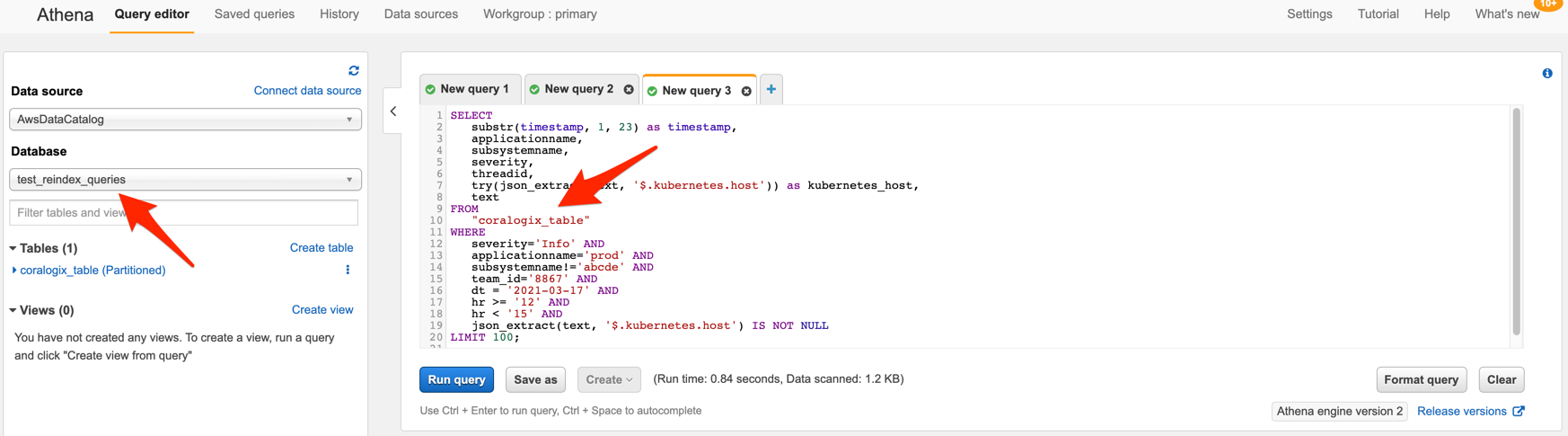Click the Run time and data scanned text
Image resolution: width=1568 pixels, height=436 pixels.
[x=778, y=379]
